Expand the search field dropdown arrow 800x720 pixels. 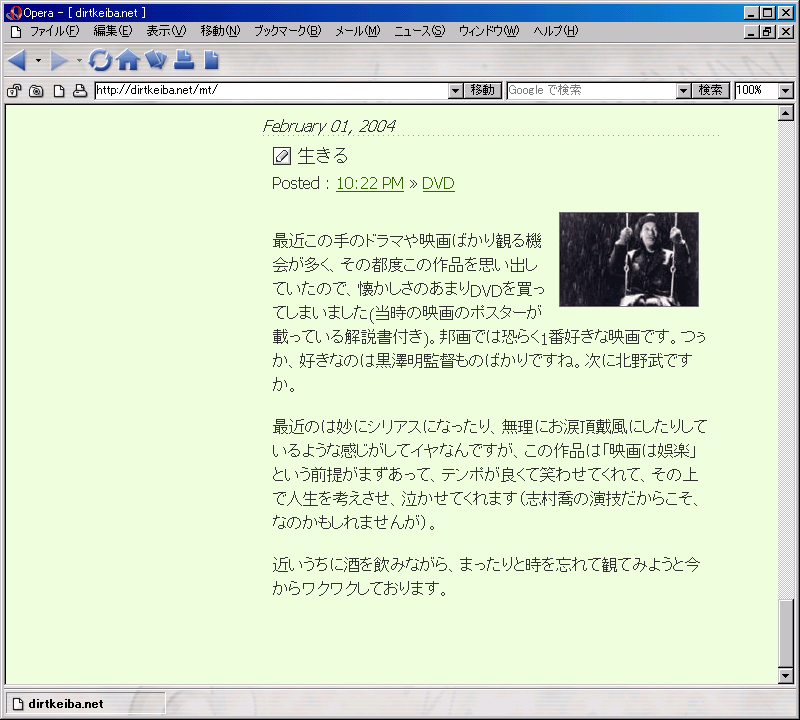(684, 91)
